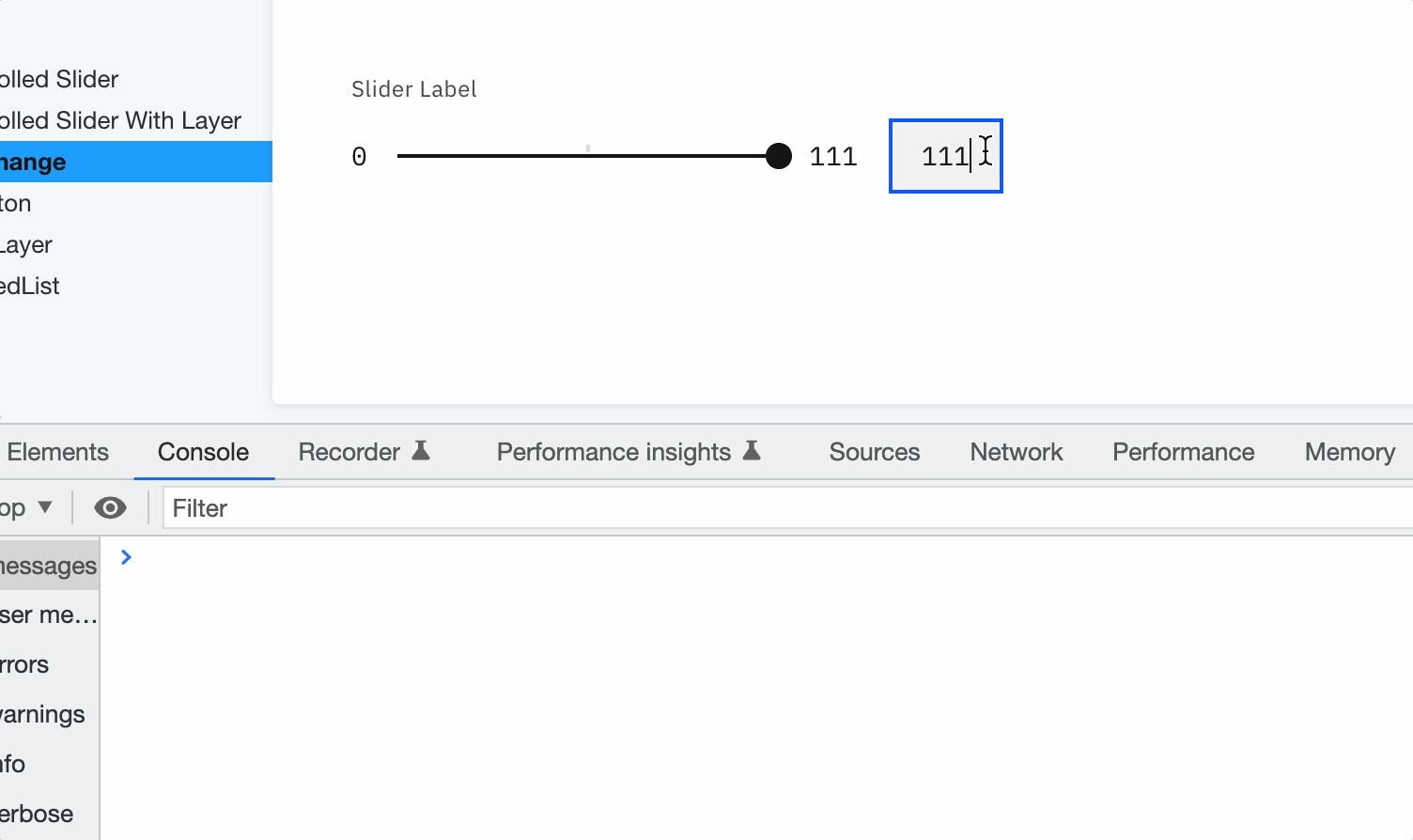Select the warnings log level filter
The width and height of the screenshot is (1413, 840).
pyautogui.click(x=42, y=714)
